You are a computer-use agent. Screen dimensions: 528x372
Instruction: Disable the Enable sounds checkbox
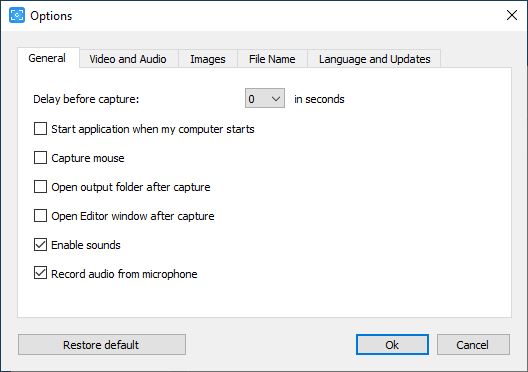40,245
